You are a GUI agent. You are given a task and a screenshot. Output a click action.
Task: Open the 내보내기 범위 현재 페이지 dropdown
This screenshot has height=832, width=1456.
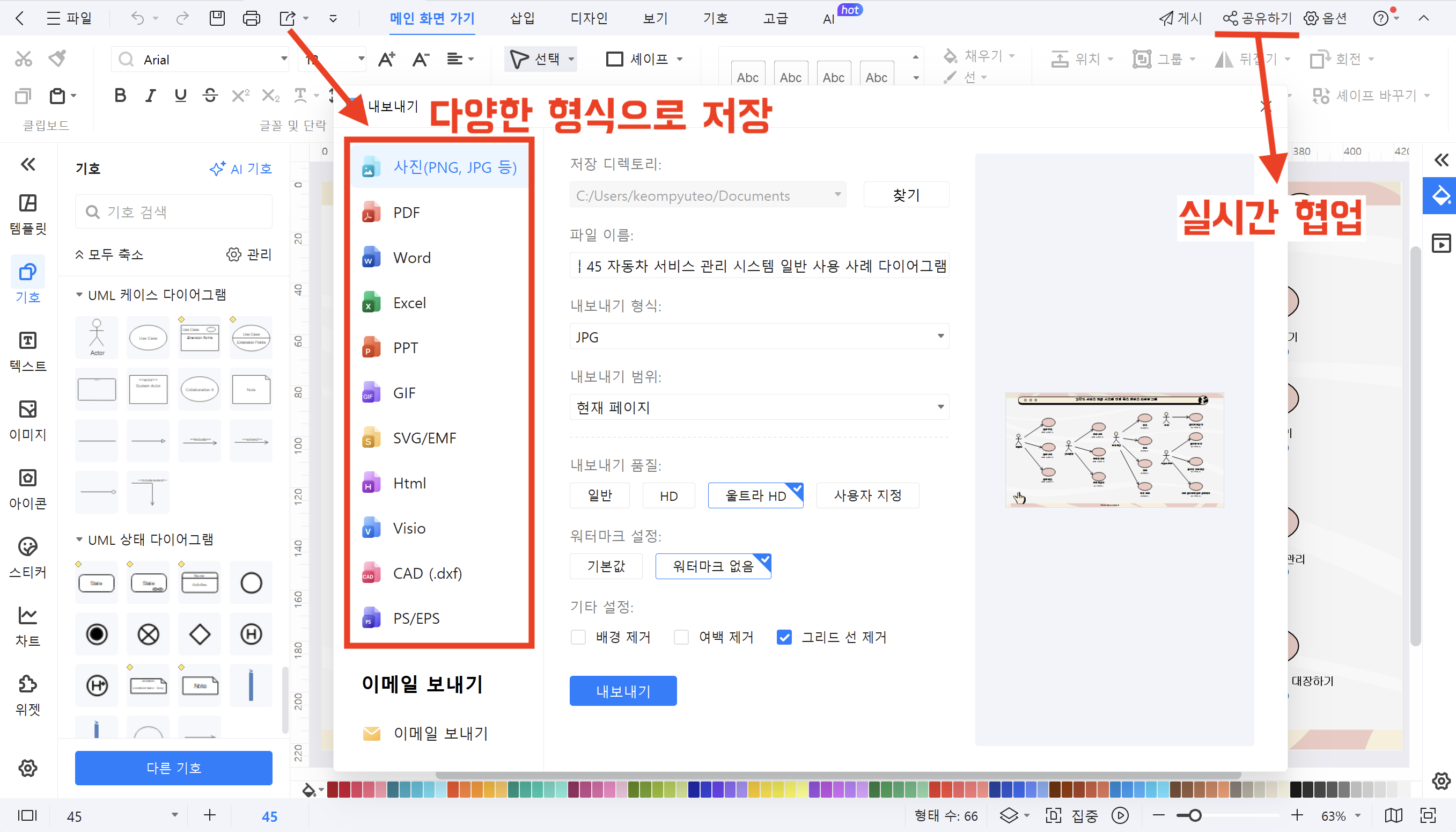(759, 407)
